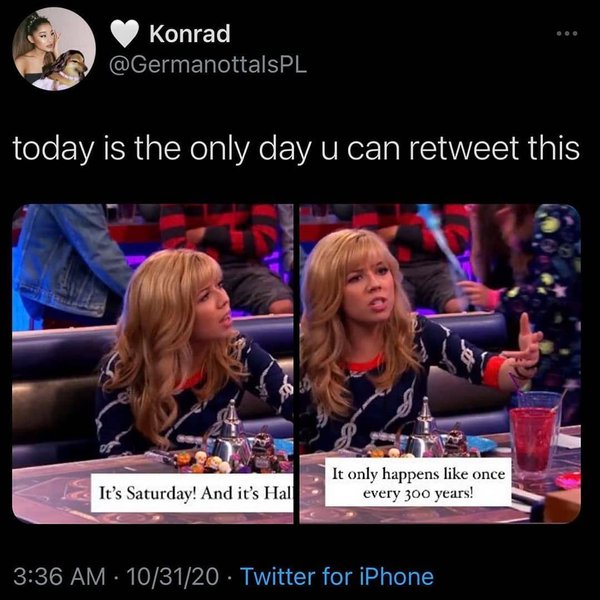Image resolution: width=600 pixels, height=600 pixels.
Task: Click the 3:36 AM timestamp
Action: click(x=59, y=576)
